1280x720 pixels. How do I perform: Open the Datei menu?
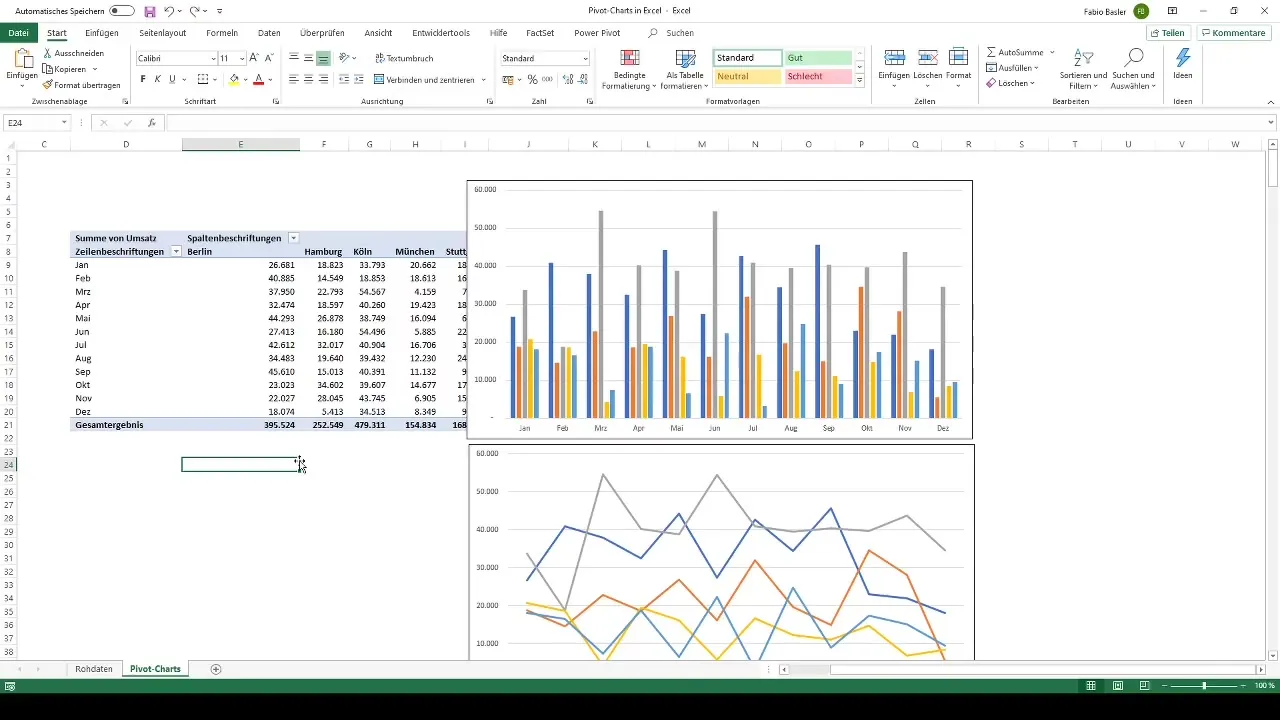[18, 33]
